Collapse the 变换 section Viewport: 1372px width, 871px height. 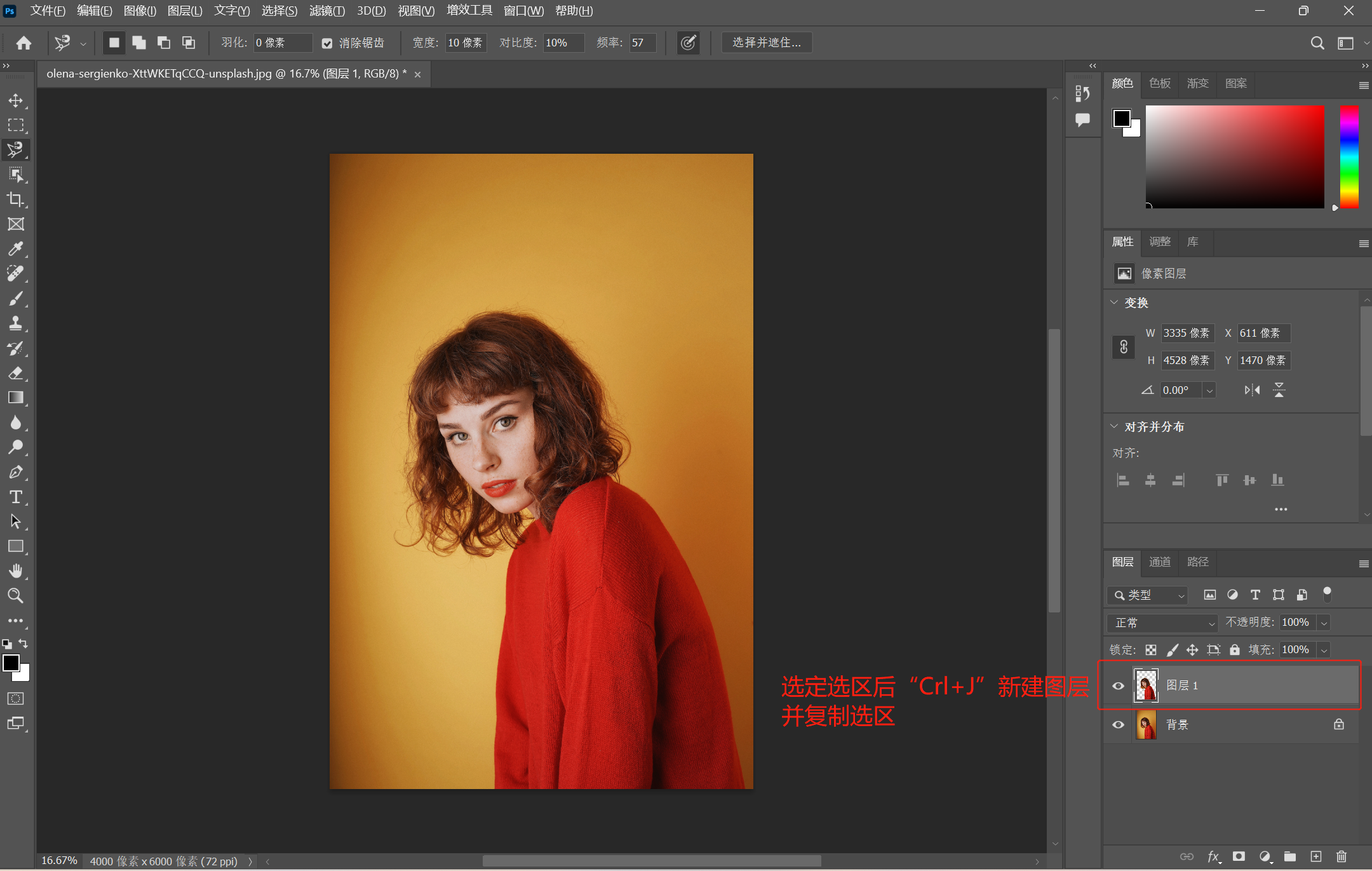[x=1114, y=302]
